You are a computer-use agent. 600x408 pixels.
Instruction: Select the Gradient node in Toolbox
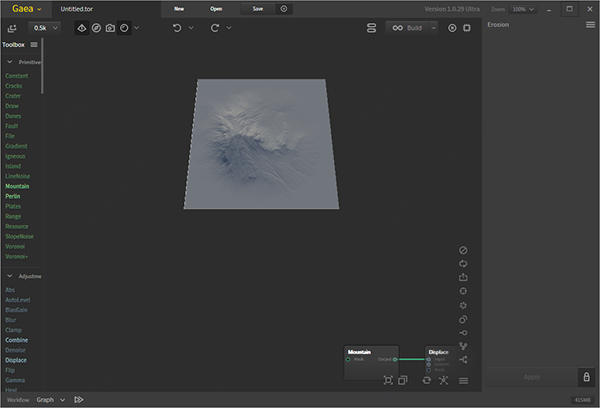pos(16,146)
